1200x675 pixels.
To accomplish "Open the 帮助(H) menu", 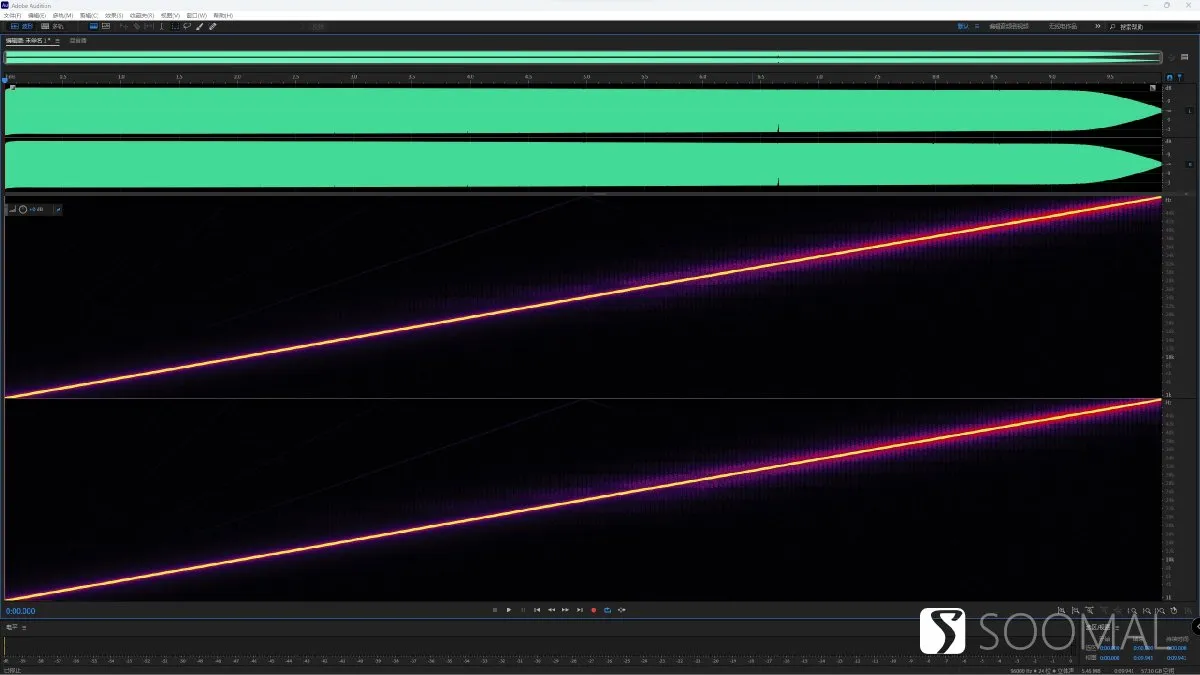I will click(223, 16).
